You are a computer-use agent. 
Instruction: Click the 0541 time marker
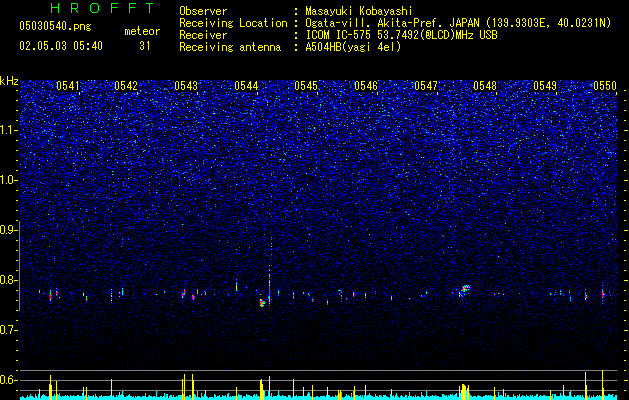[68, 86]
